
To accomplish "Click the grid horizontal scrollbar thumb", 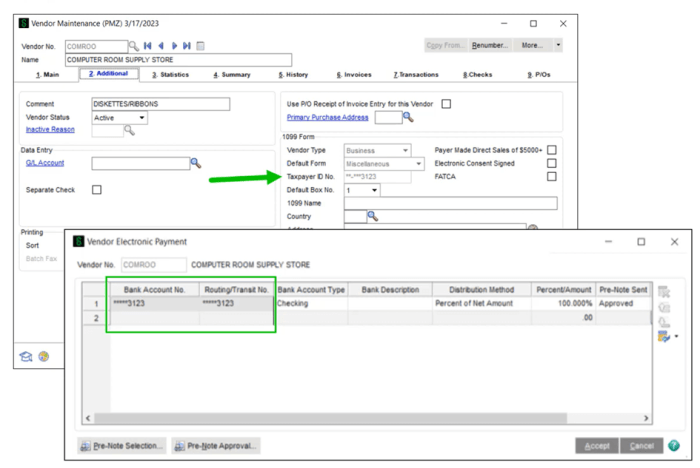I will point(330,418).
